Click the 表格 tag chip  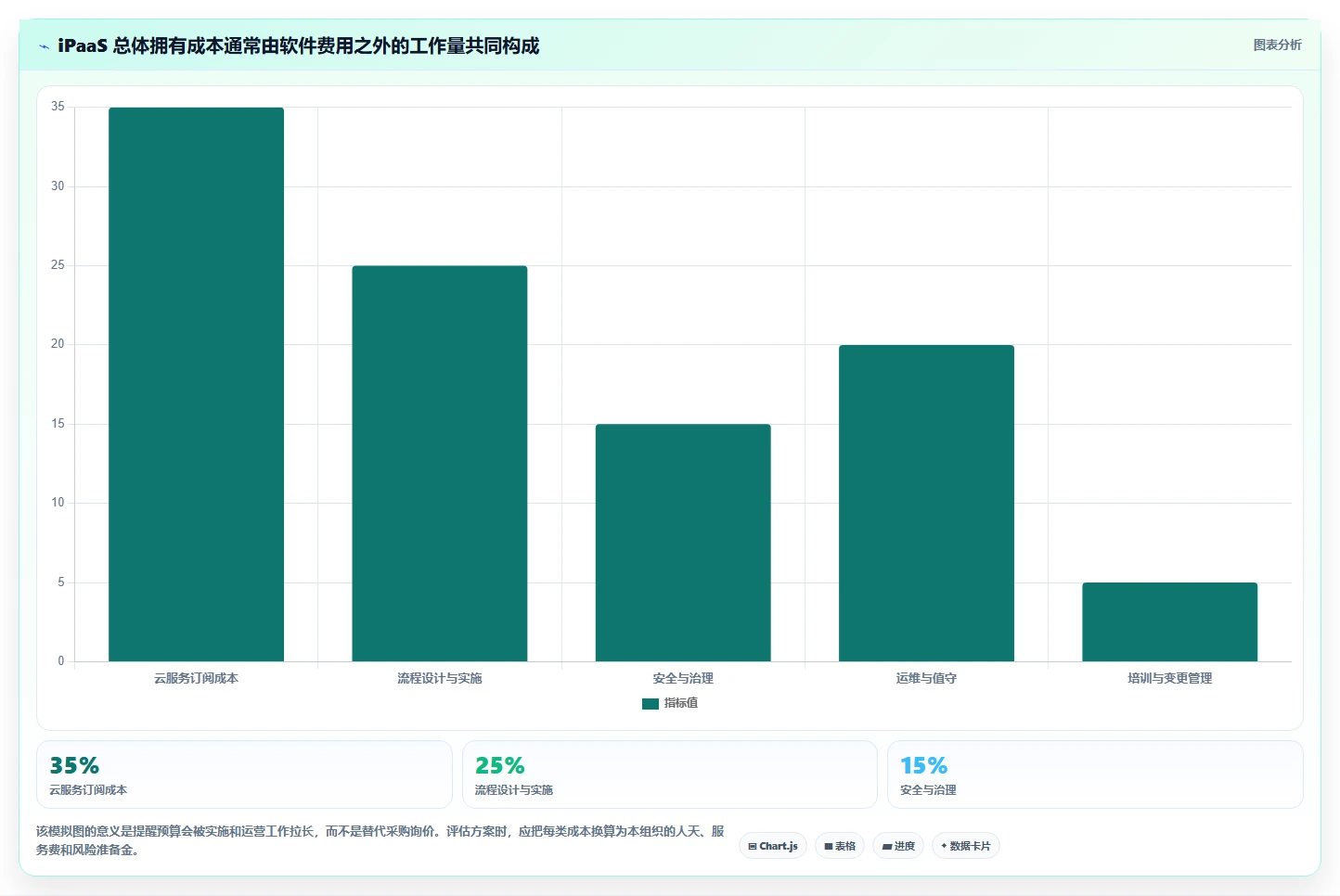pyautogui.click(x=840, y=846)
